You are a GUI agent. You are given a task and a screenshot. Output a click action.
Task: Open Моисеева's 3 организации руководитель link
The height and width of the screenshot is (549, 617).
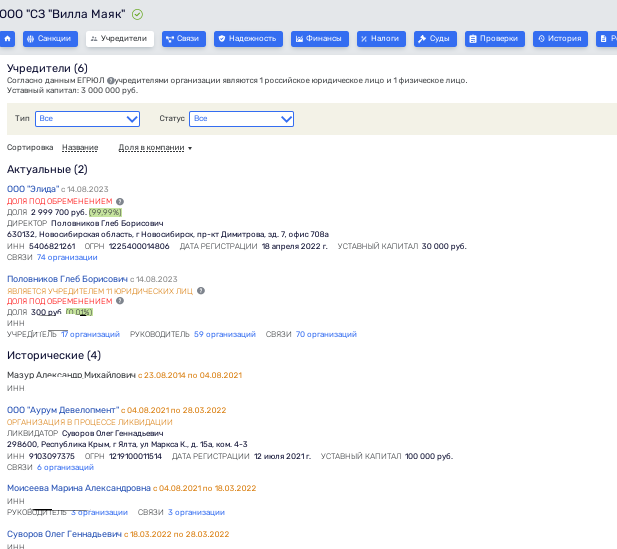pyautogui.click(x=99, y=512)
